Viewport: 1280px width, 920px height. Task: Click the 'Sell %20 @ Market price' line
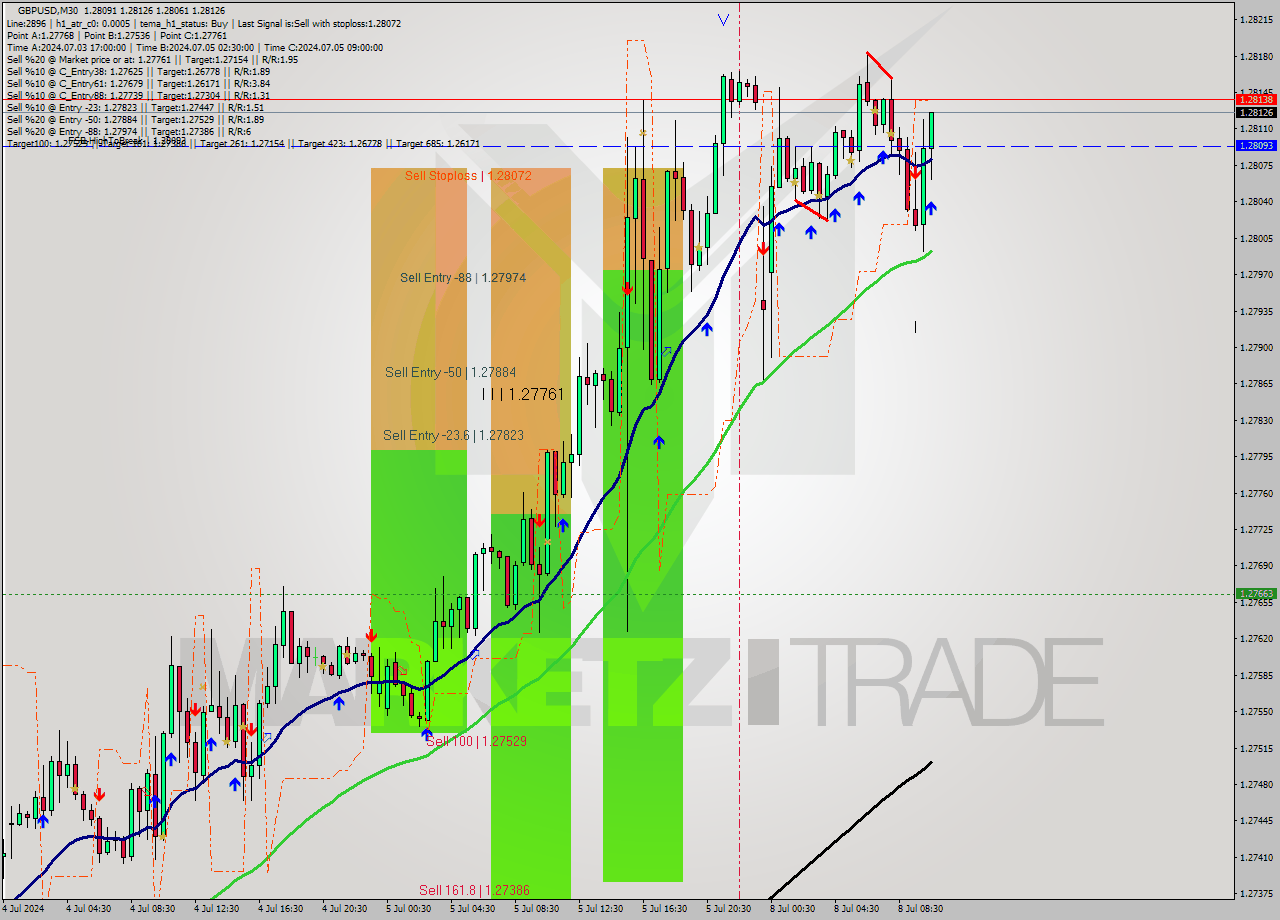click(152, 59)
